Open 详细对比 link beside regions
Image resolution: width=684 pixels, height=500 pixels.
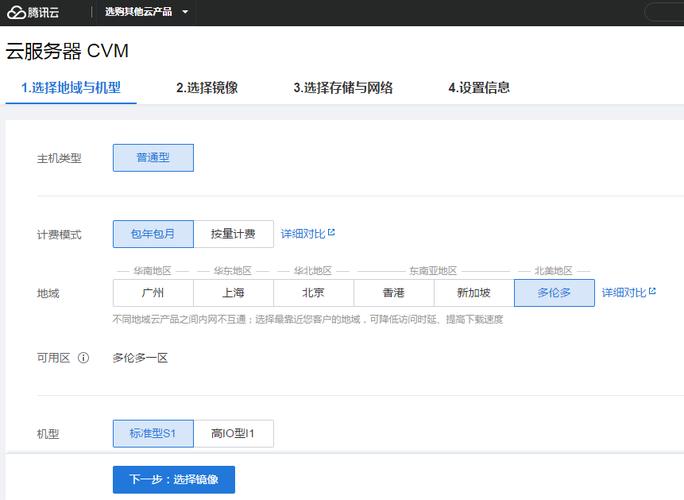tap(629, 292)
